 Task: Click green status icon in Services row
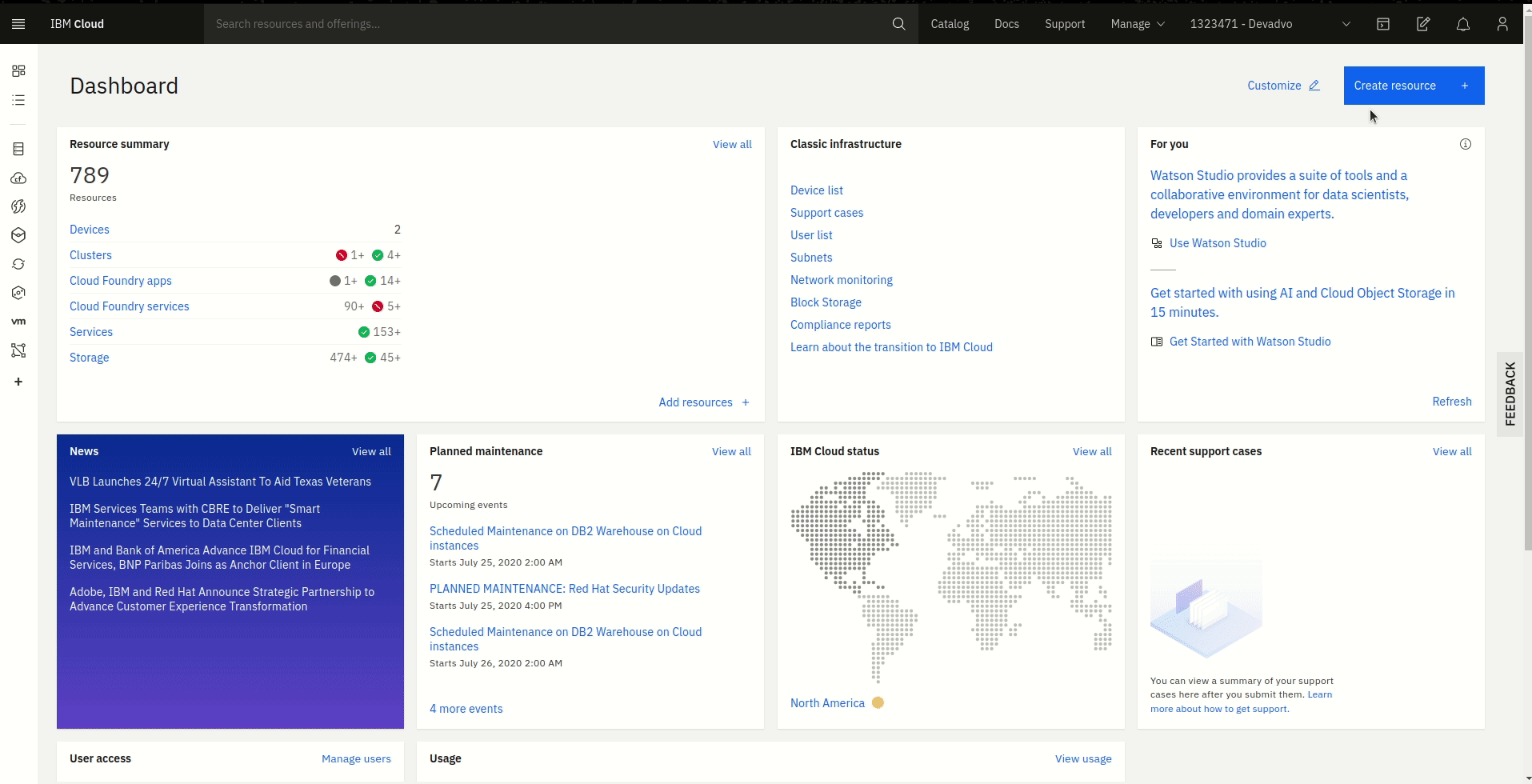pos(364,332)
